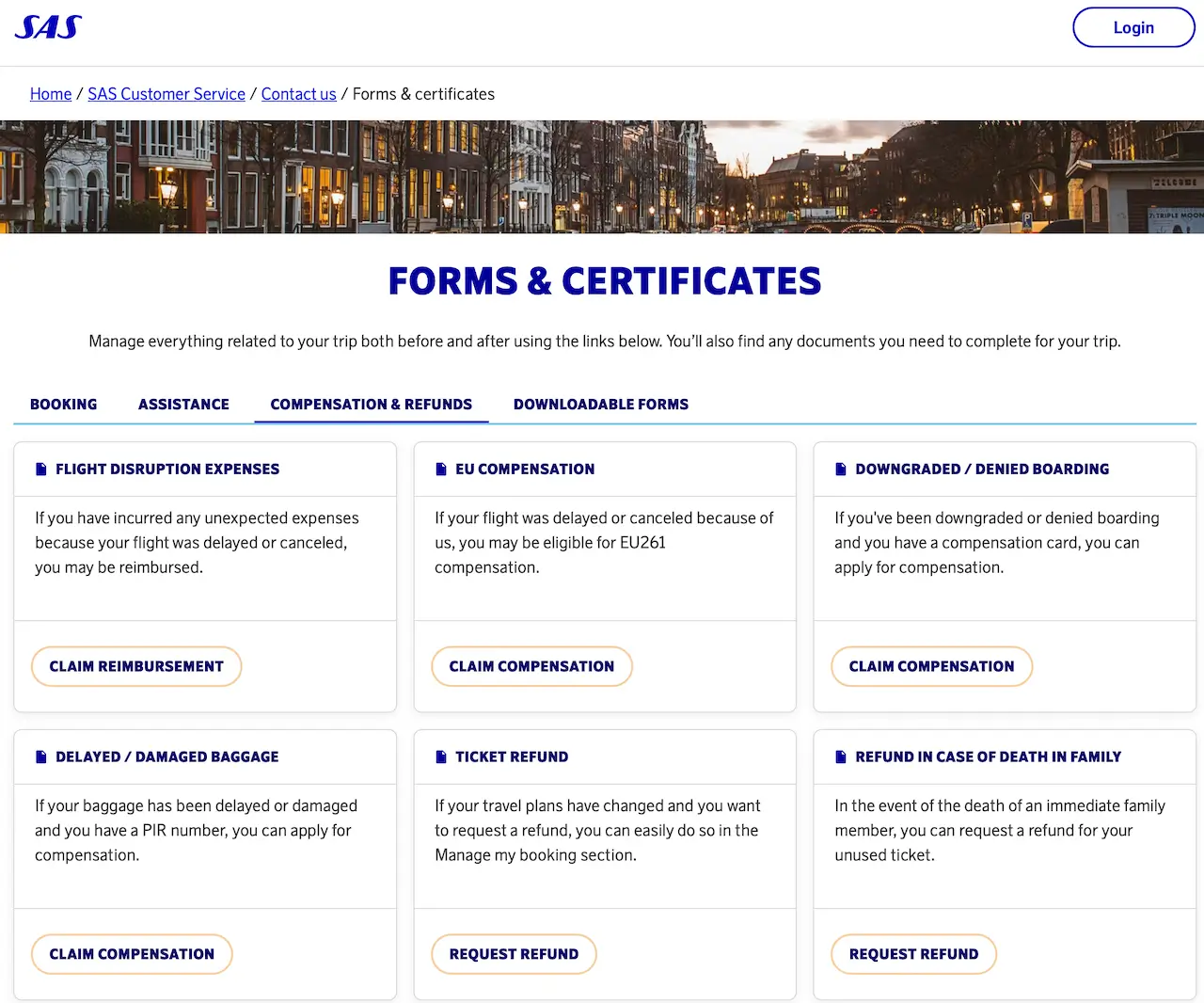Click document icon beside Refund in Case of Death
This screenshot has height=1003, width=1204.
coord(840,756)
